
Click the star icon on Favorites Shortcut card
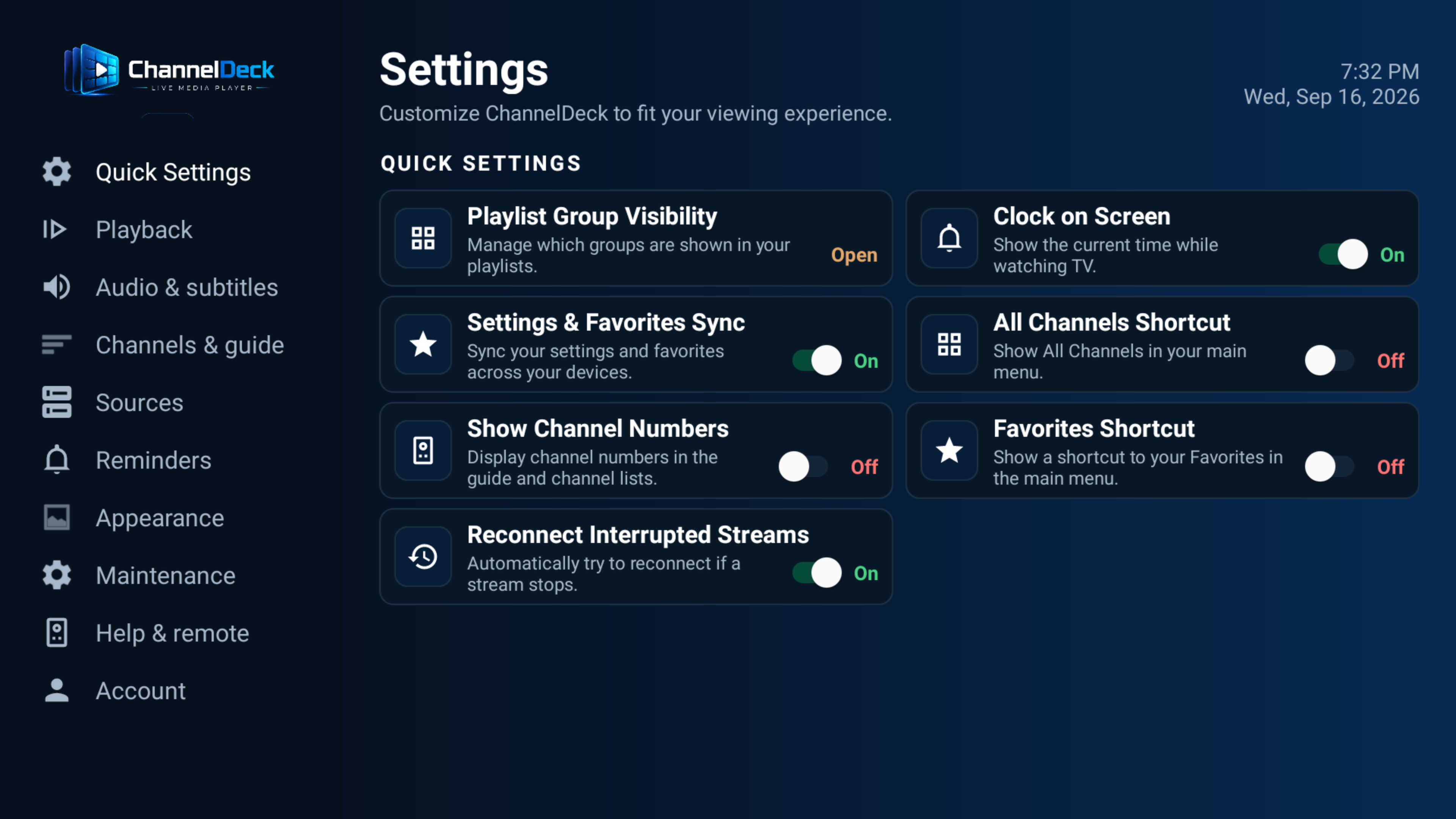pos(949,450)
